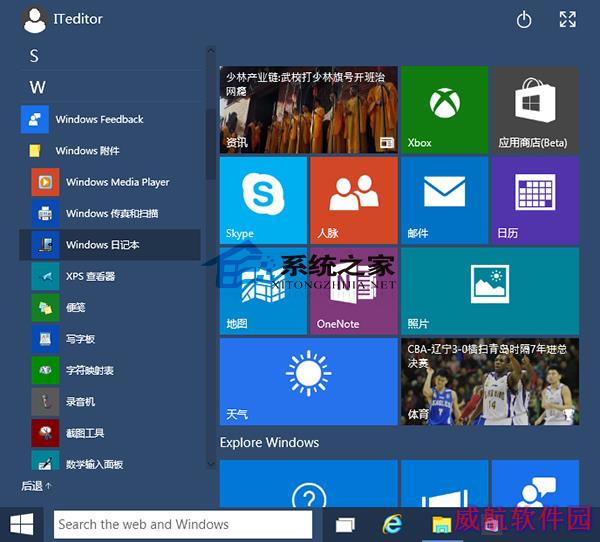Click the Explore Windows group heading

click(269, 442)
